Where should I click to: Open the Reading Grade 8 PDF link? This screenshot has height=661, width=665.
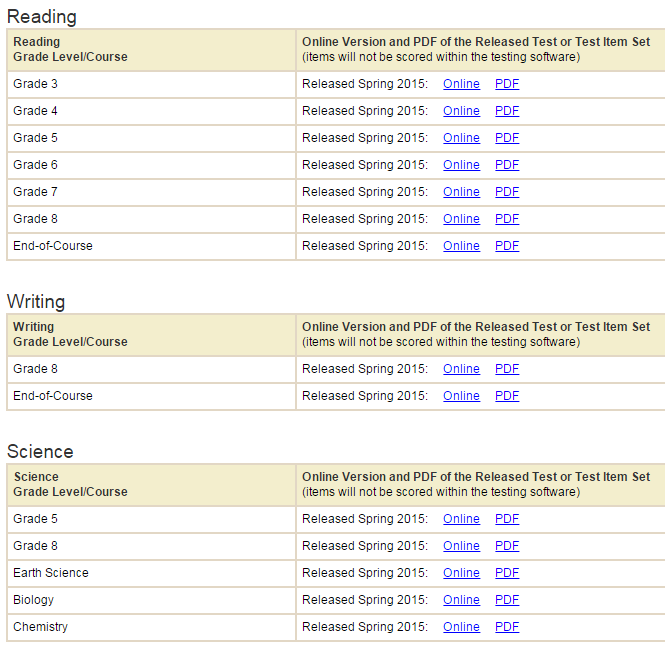(x=507, y=219)
